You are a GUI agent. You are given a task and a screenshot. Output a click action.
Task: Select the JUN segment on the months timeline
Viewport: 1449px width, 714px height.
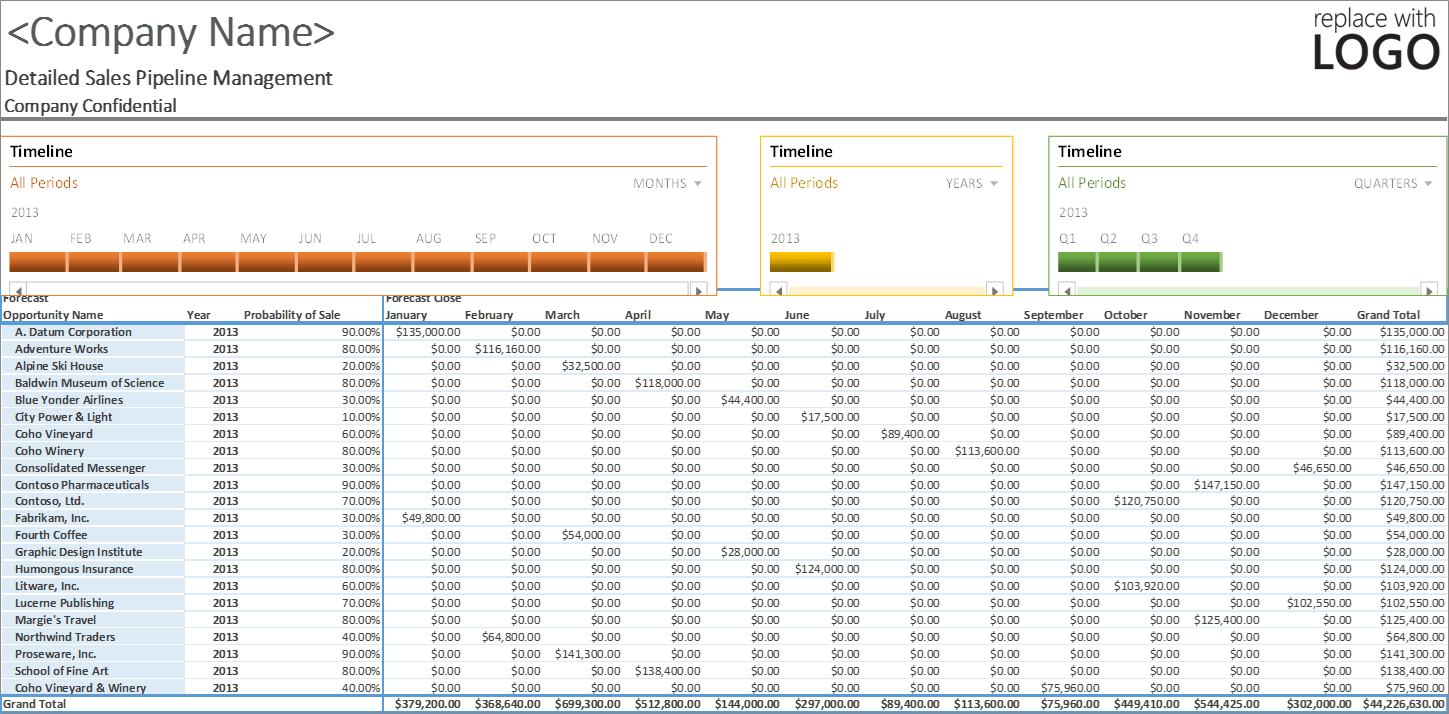[325, 262]
